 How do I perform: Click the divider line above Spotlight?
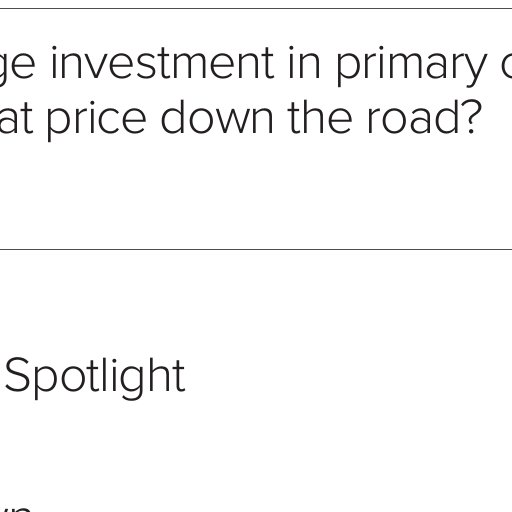(x=256, y=249)
